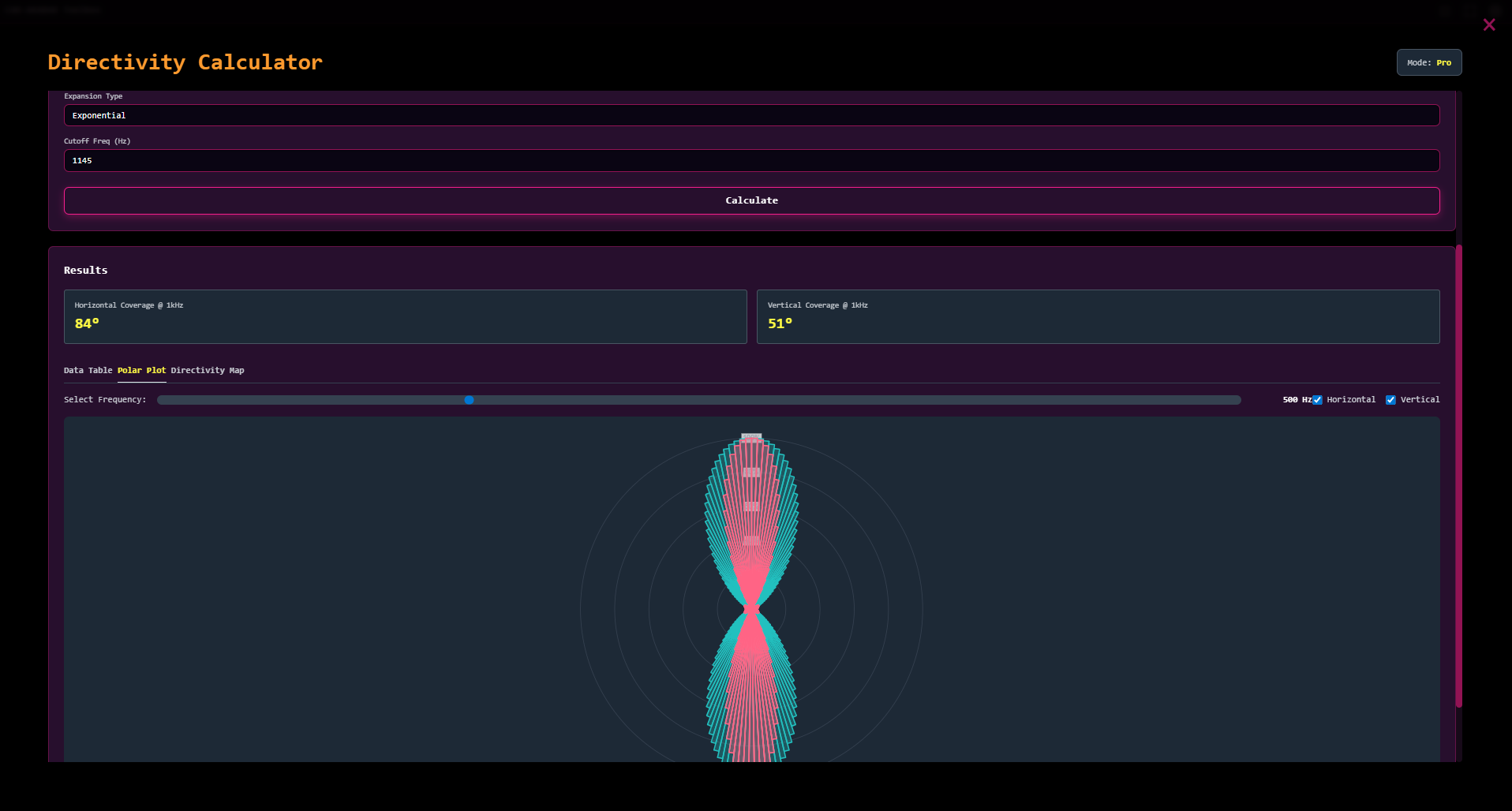Click the Directivity Calculator title
The height and width of the screenshot is (811, 1512).
pyautogui.click(x=185, y=62)
